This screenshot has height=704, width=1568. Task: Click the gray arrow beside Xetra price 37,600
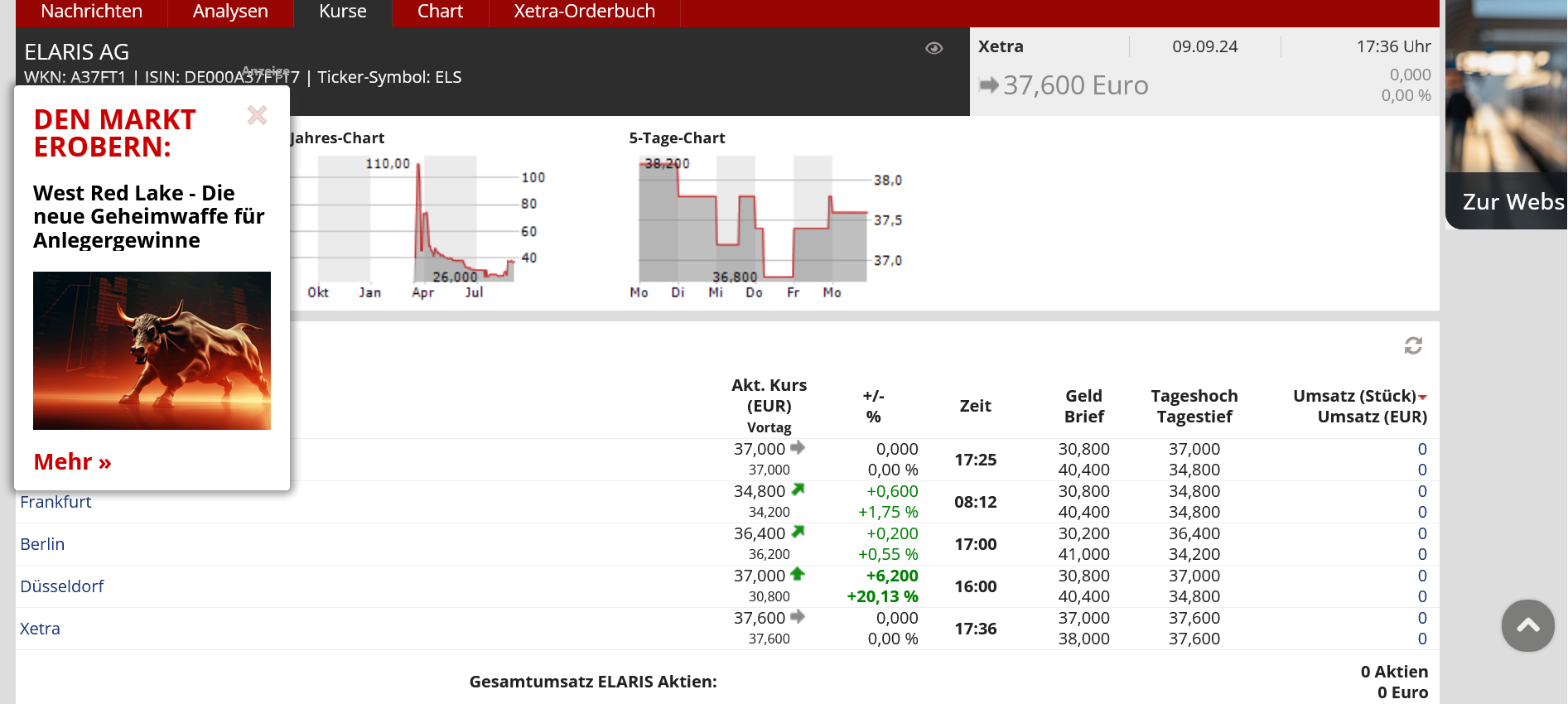point(798,616)
